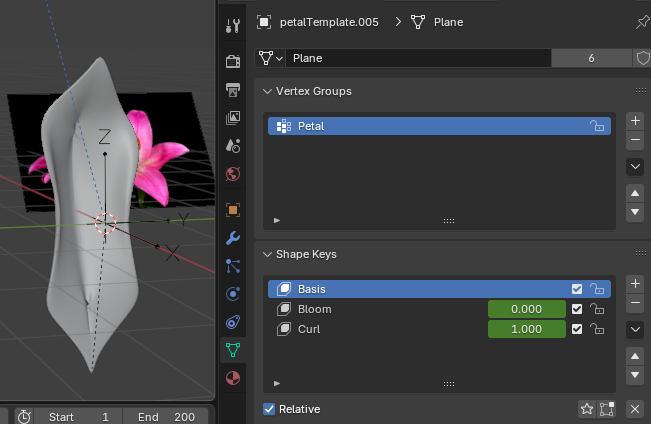Screen dimensions: 651x424
Task: Open the Object properties tab
Action: 233,210
